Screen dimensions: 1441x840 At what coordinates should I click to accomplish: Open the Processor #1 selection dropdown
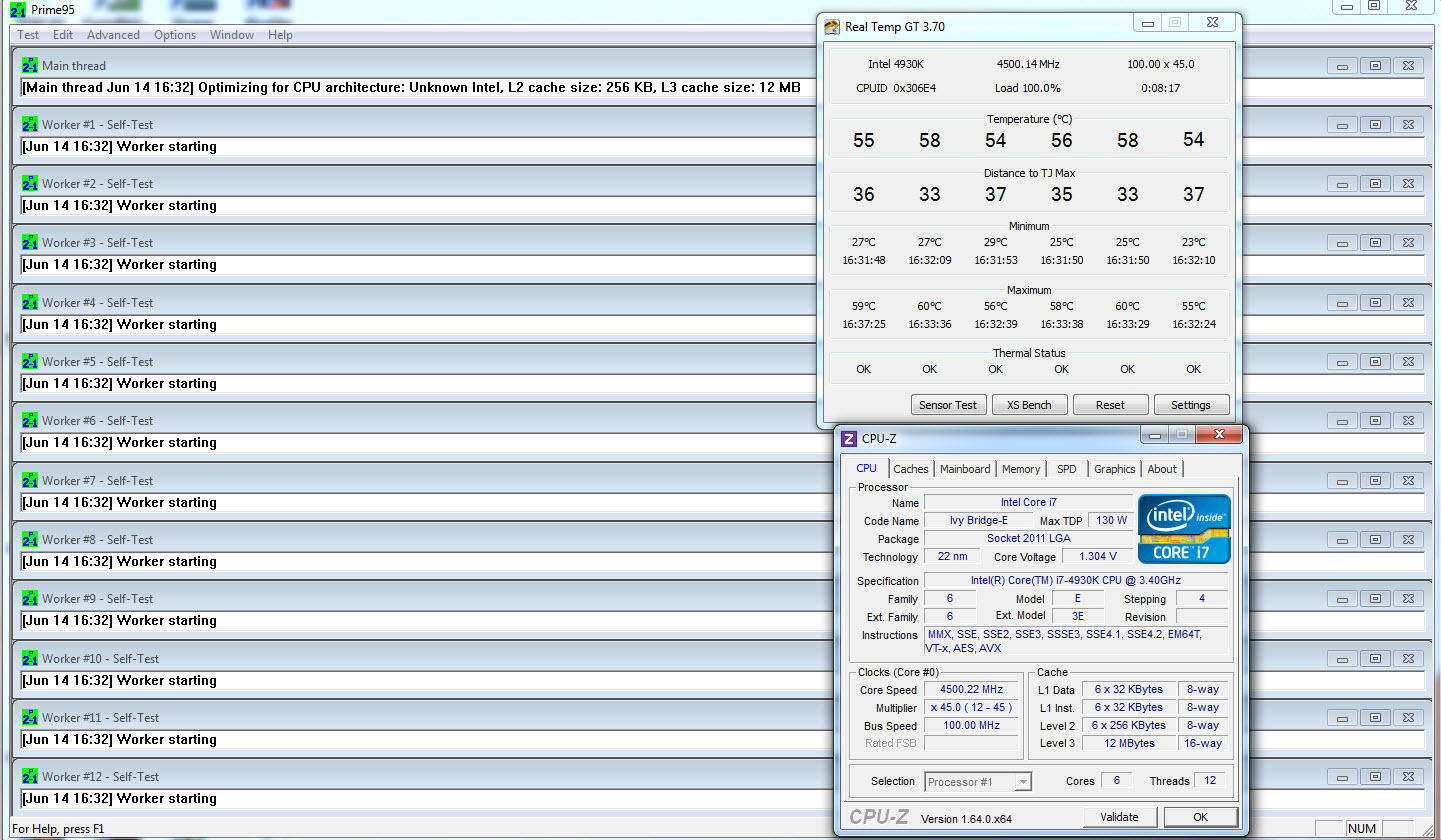point(978,782)
